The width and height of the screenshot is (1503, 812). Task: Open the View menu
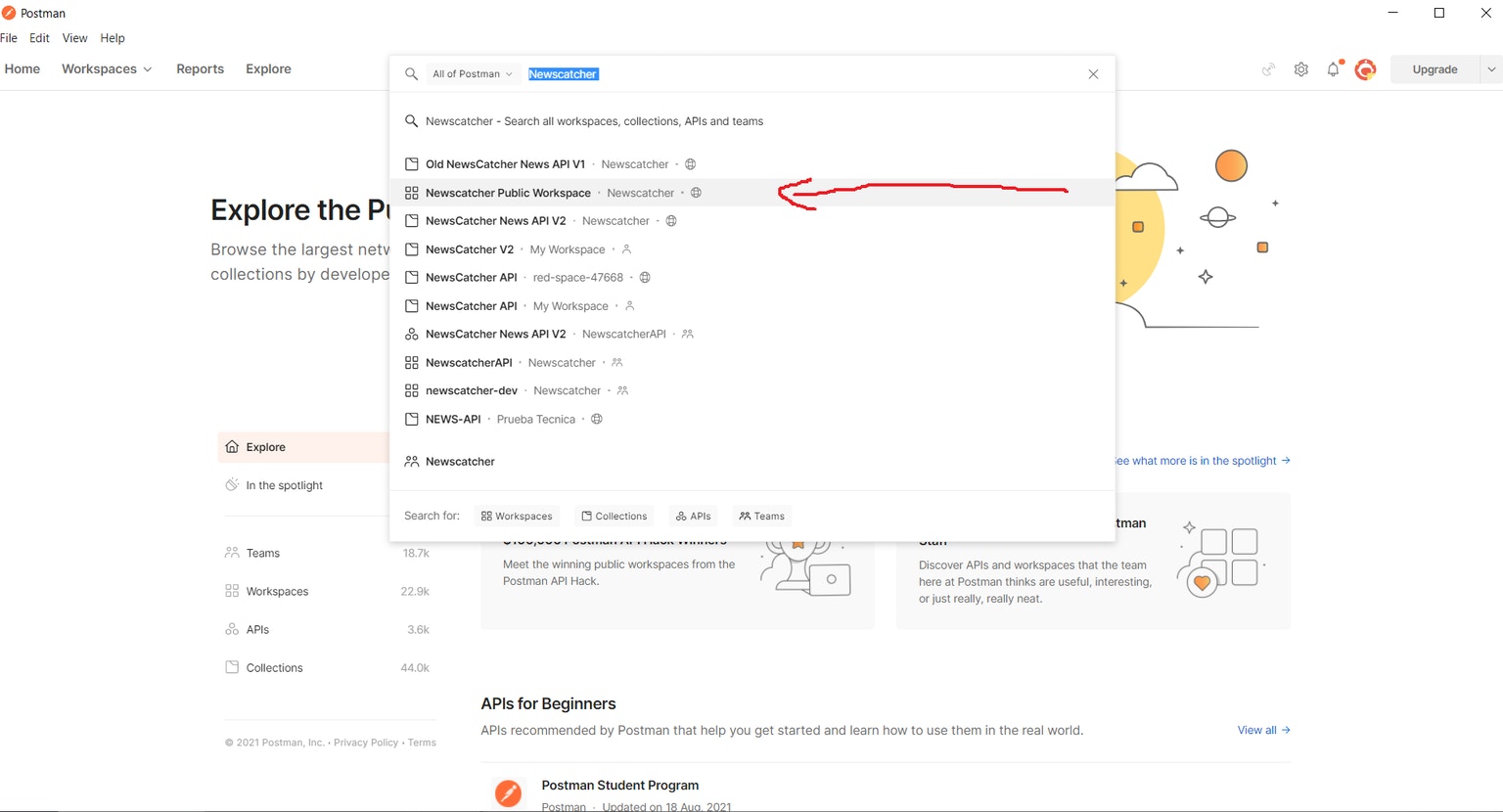coord(75,38)
